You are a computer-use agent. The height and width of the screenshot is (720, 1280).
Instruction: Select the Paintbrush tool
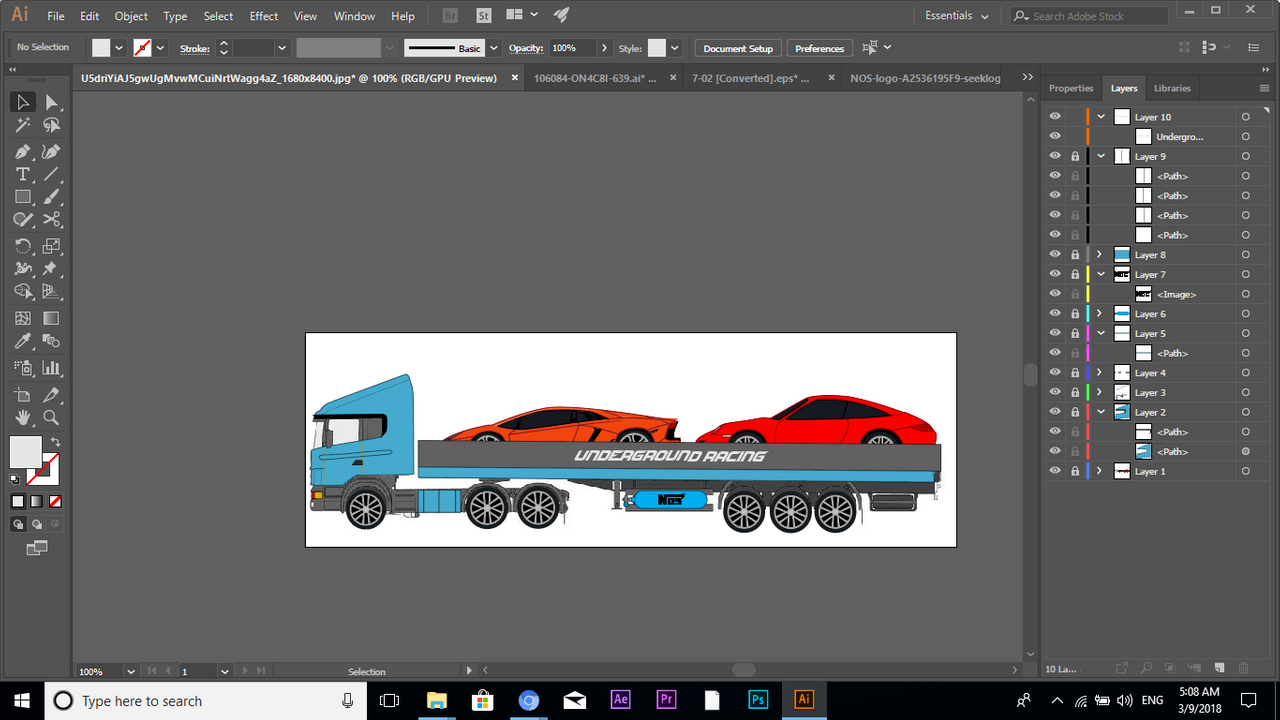52,197
